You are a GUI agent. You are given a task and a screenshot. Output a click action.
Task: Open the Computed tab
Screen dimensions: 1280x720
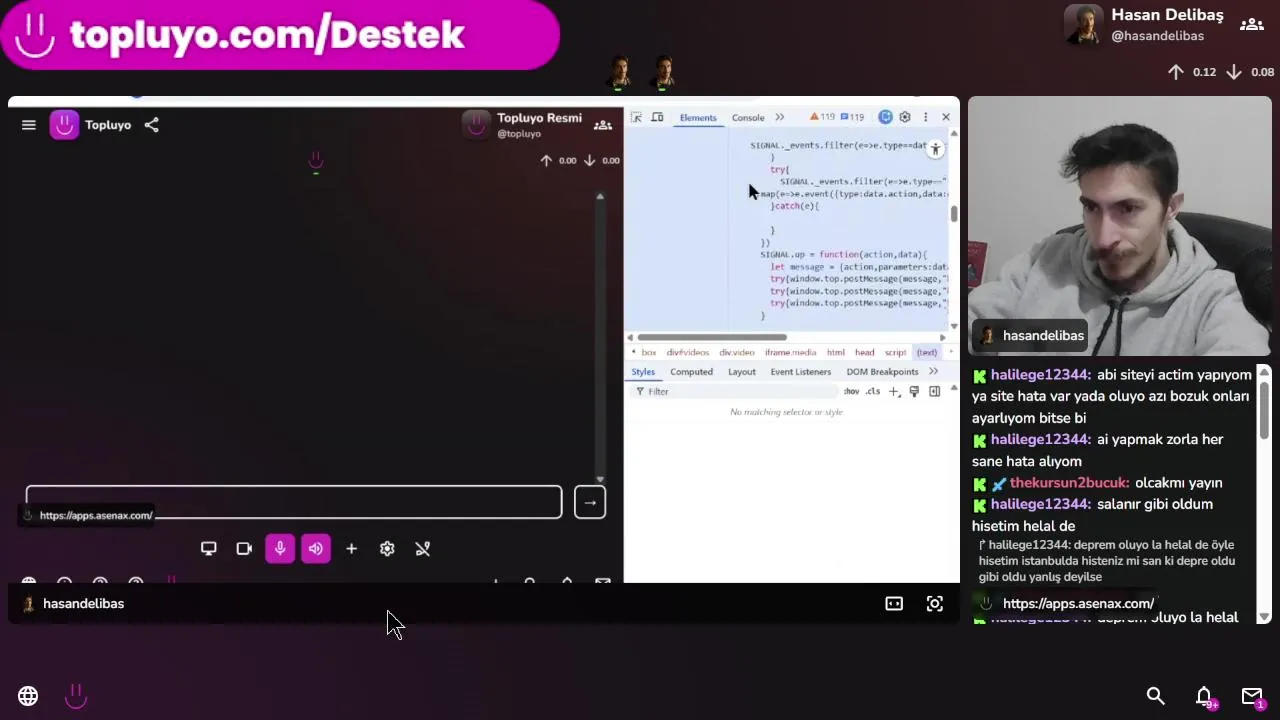[x=692, y=371]
